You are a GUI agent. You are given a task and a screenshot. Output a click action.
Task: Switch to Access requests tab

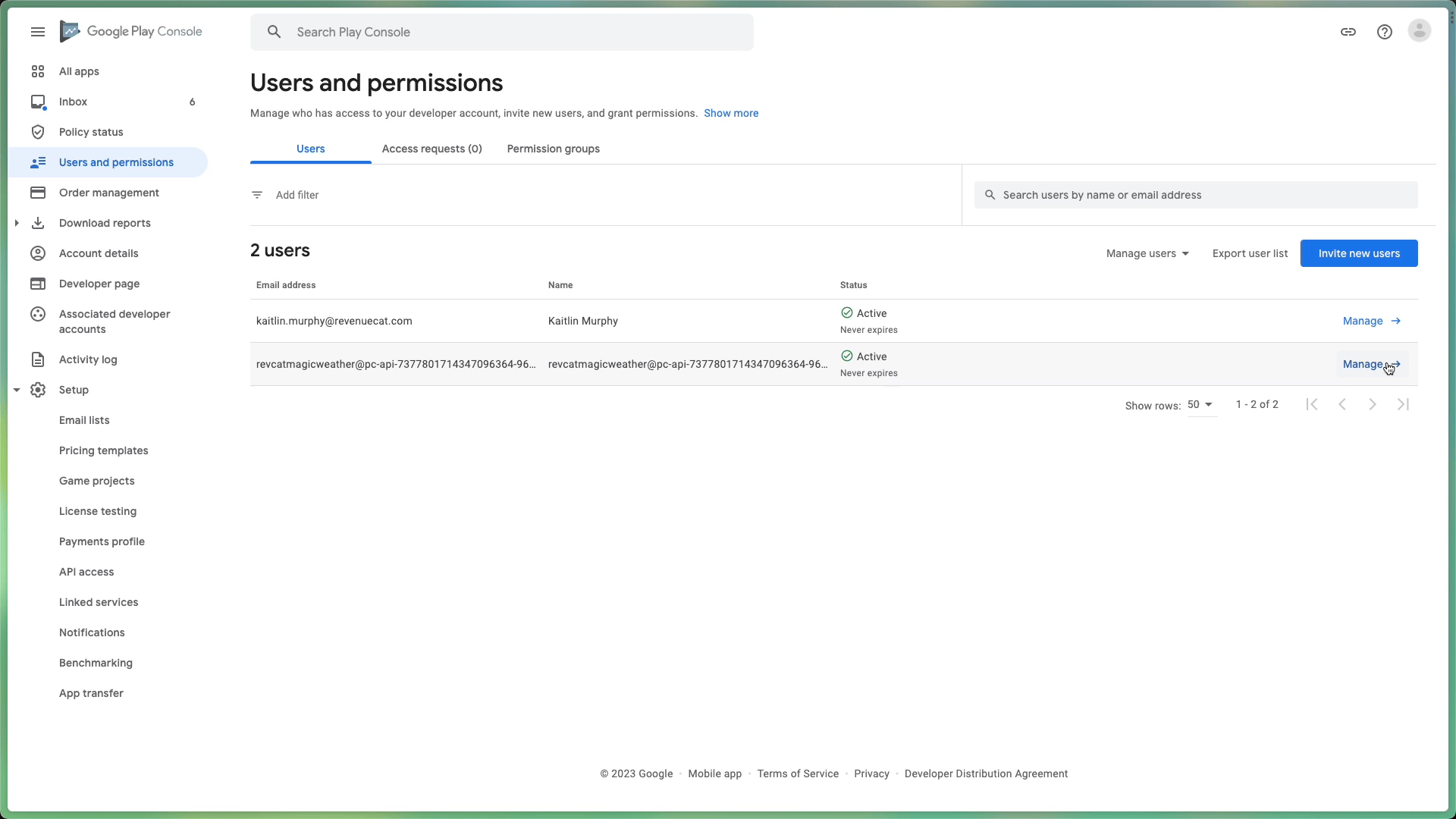(x=431, y=149)
